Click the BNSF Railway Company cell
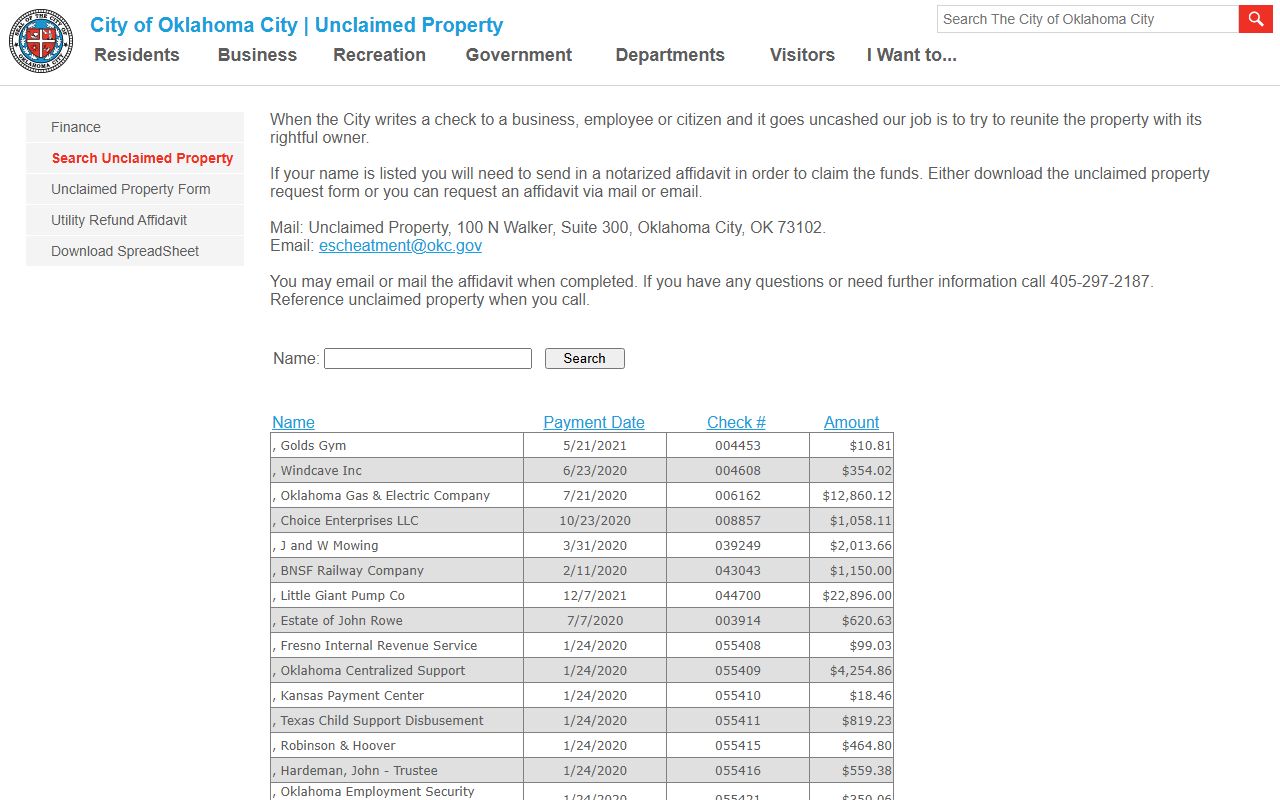Viewport: 1280px width, 800px height. pyautogui.click(x=397, y=570)
